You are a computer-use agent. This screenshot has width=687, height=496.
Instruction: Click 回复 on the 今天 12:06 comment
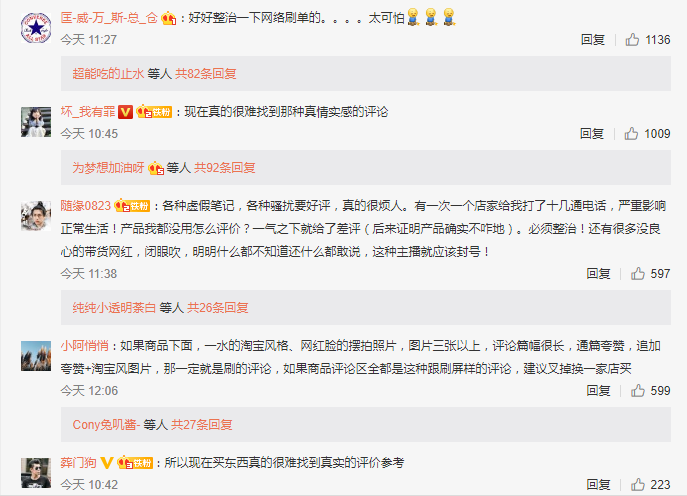click(x=598, y=391)
